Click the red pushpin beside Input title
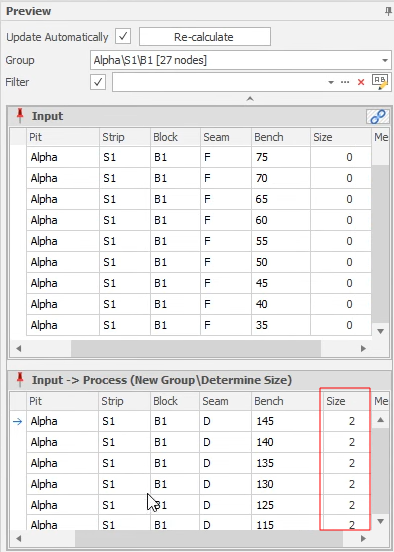Viewport: 394px width, 552px height. (x=20, y=116)
